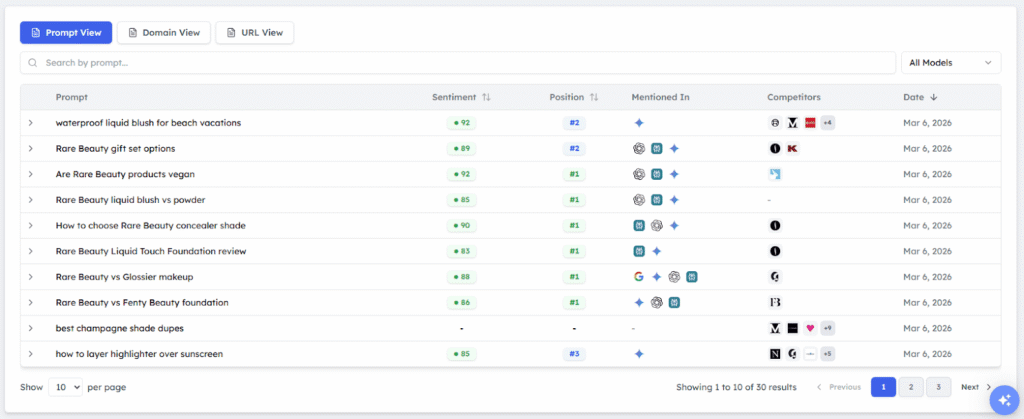Screen dimensions: 1024x419
Task: Click the teal model icon in Fenty Beauty foundation row
Action: 674,303
